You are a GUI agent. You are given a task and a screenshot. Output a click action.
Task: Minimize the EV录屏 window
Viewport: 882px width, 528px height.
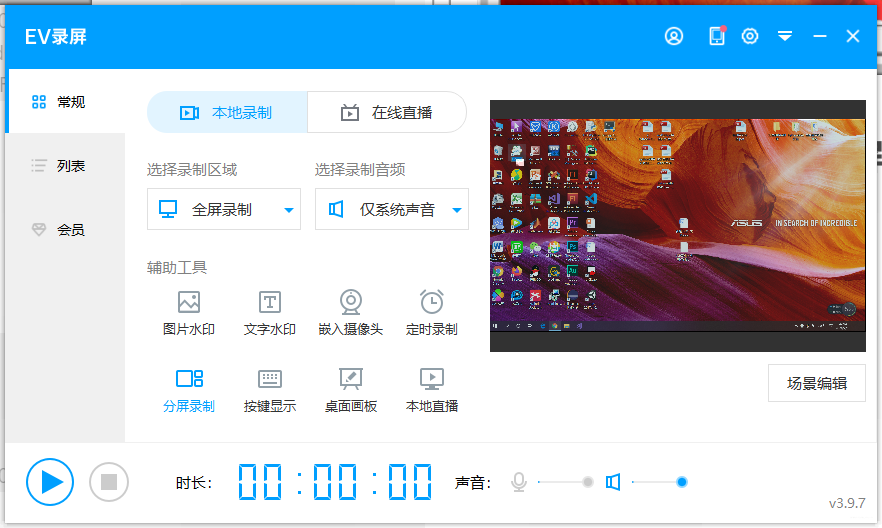pyautogui.click(x=820, y=37)
